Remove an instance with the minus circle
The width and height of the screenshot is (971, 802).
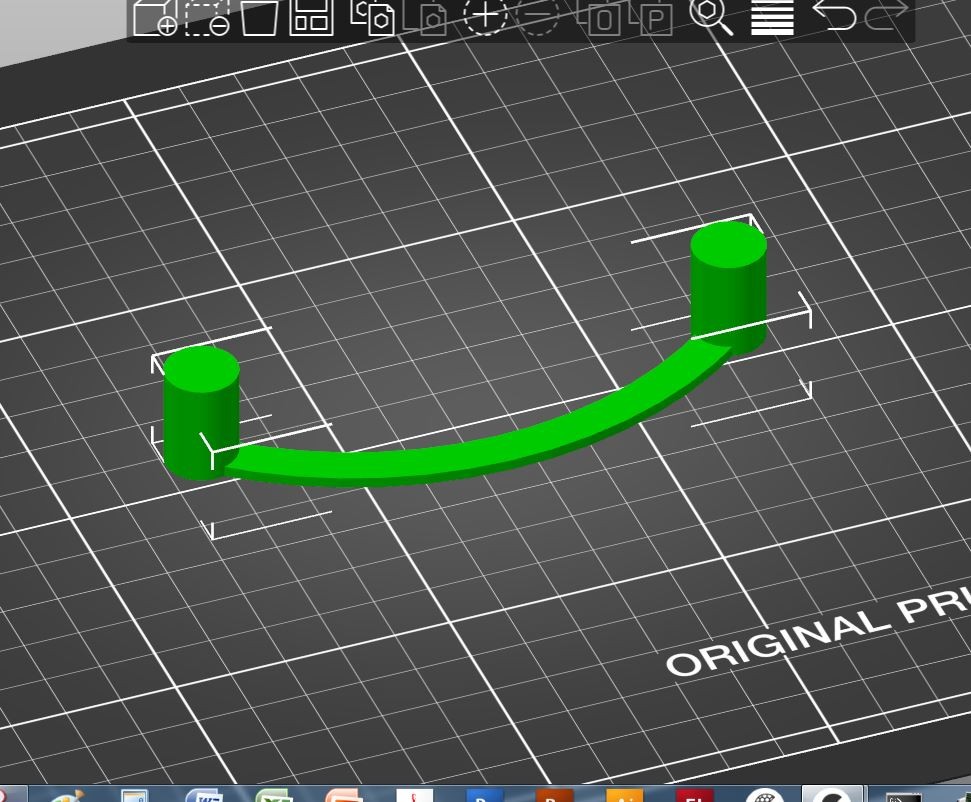(x=538, y=17)
